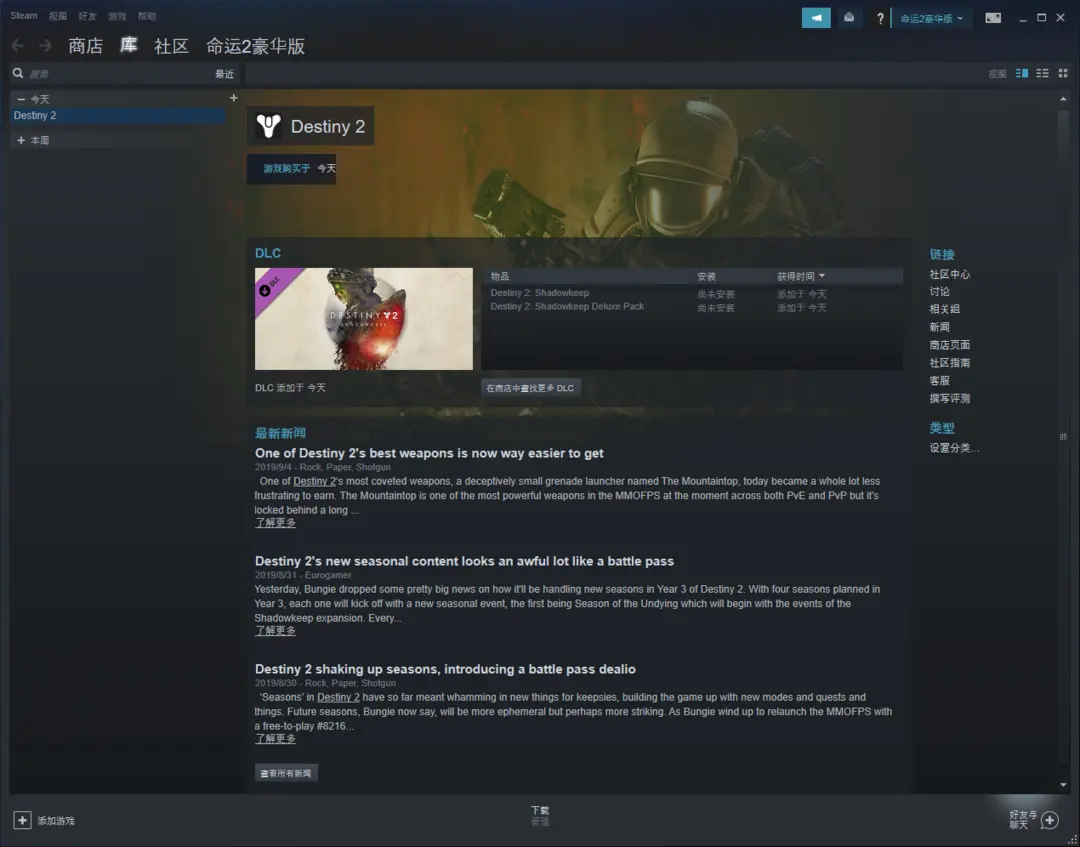Open 下载 管理 at bottom center

pos(540,816)
